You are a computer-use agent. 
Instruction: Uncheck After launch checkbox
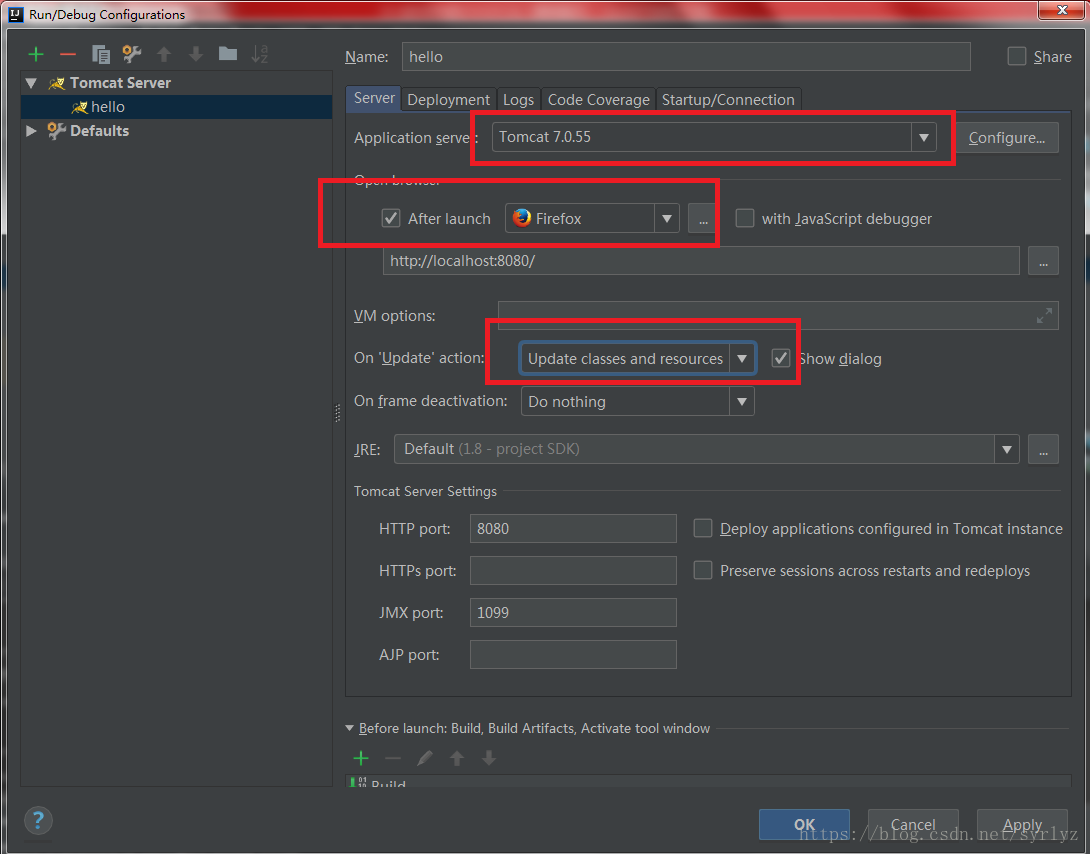[x=391, y=219]
